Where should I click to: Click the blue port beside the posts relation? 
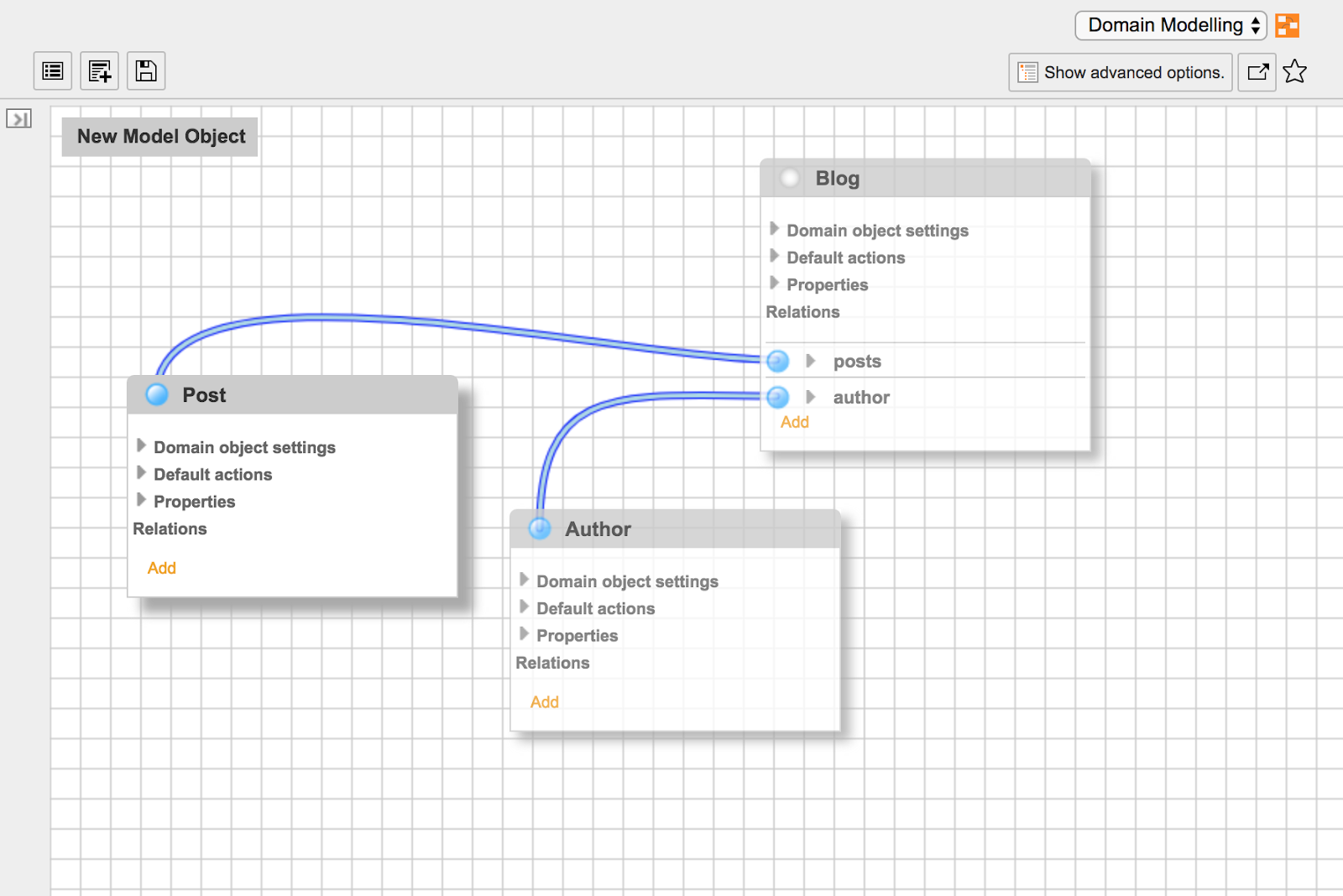pos(776,361)
